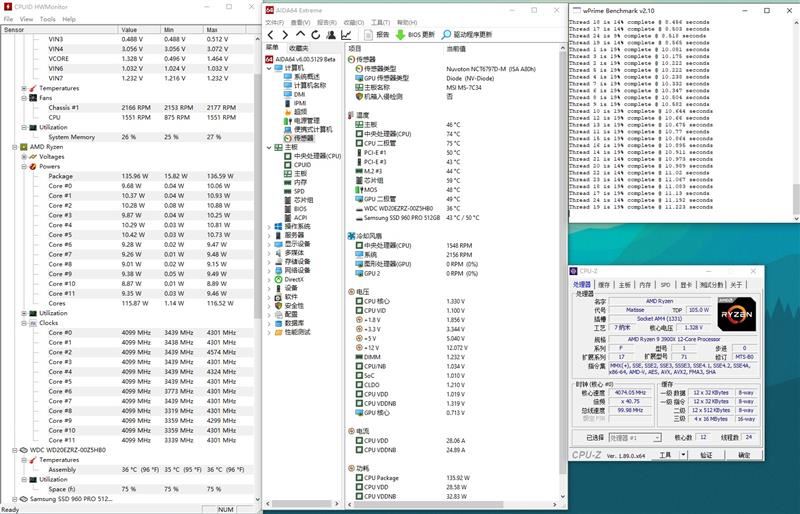Select 便携式计算机 in the AIDA64 tree
The height and width of the screenshot is (514, 800).
[308, 130]
